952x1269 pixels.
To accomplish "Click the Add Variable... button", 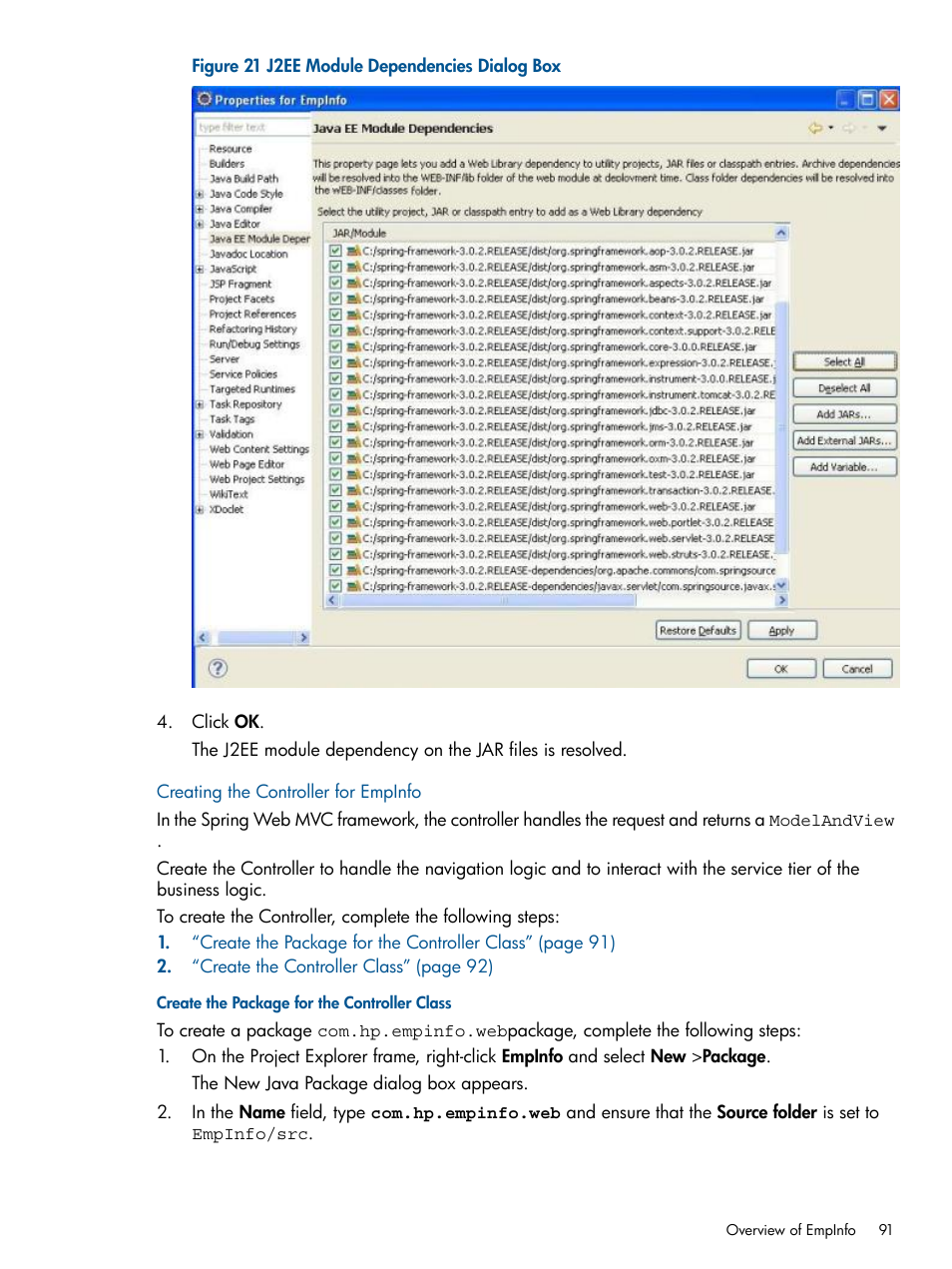I will point(845,467).
